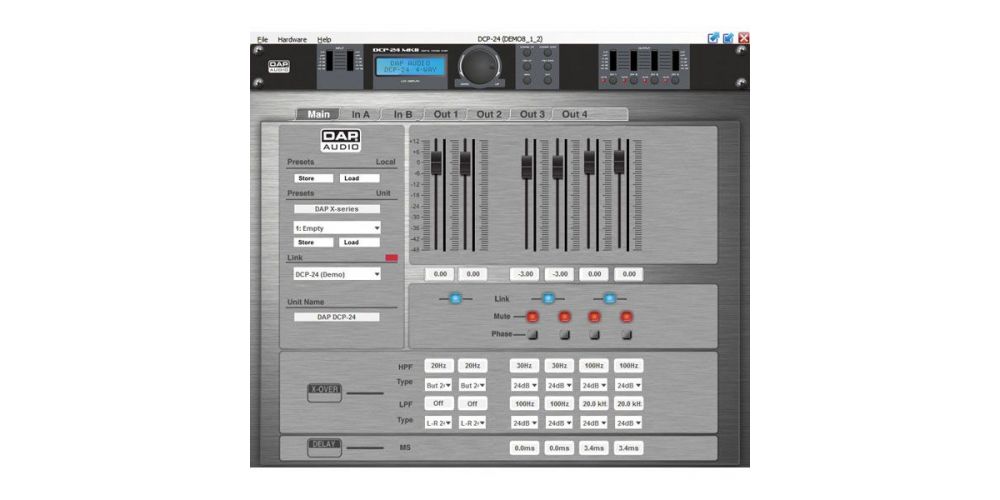Switch to the Out 3 tab

point(532,114)
